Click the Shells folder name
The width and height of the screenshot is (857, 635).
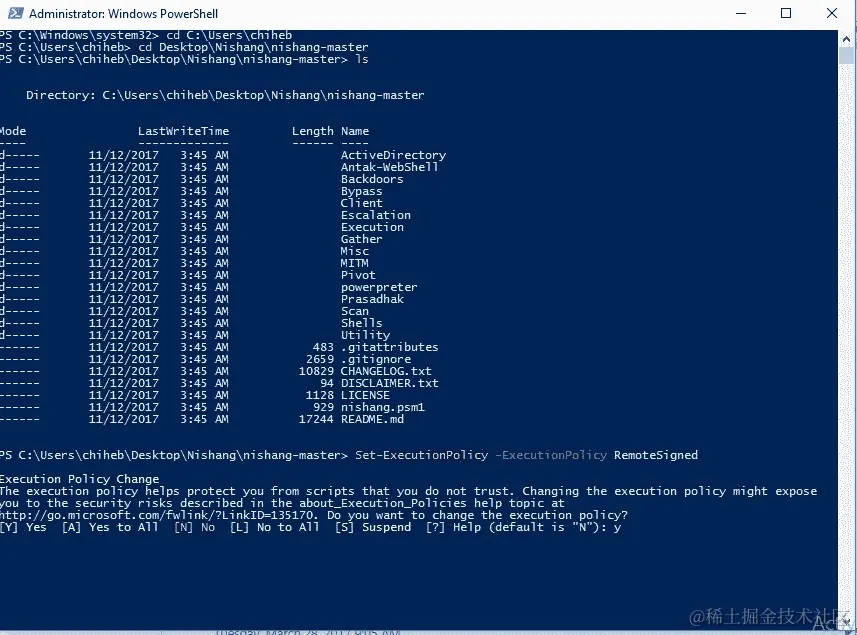click(x=361, y=324)
